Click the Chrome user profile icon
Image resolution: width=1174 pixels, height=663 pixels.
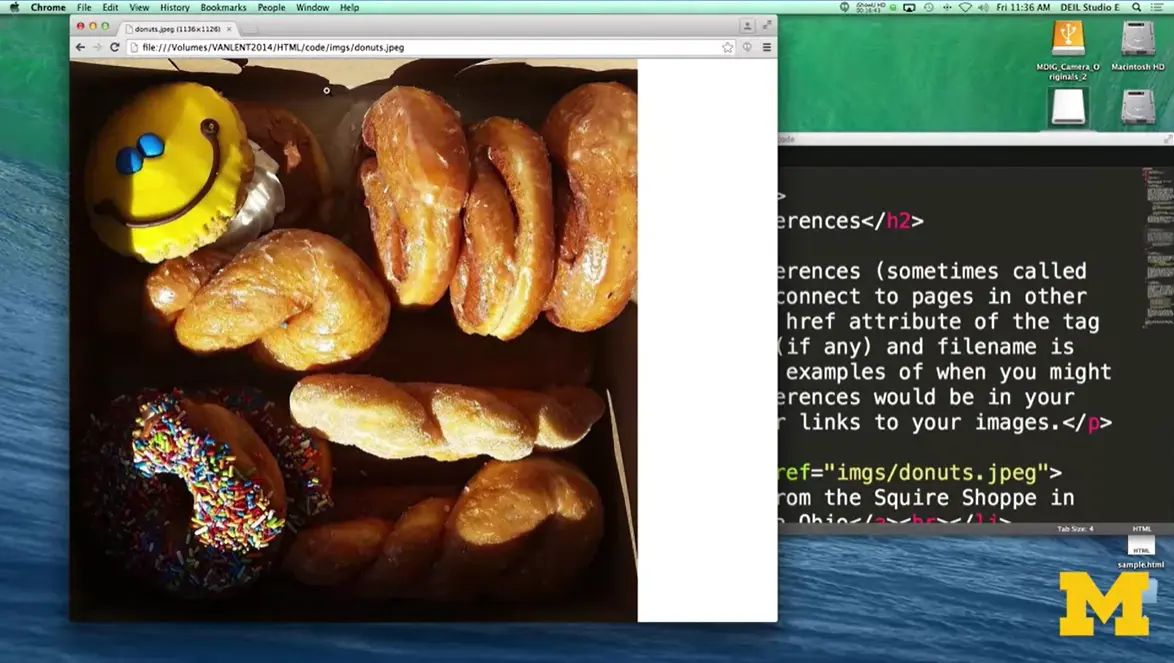pos(746,26)
